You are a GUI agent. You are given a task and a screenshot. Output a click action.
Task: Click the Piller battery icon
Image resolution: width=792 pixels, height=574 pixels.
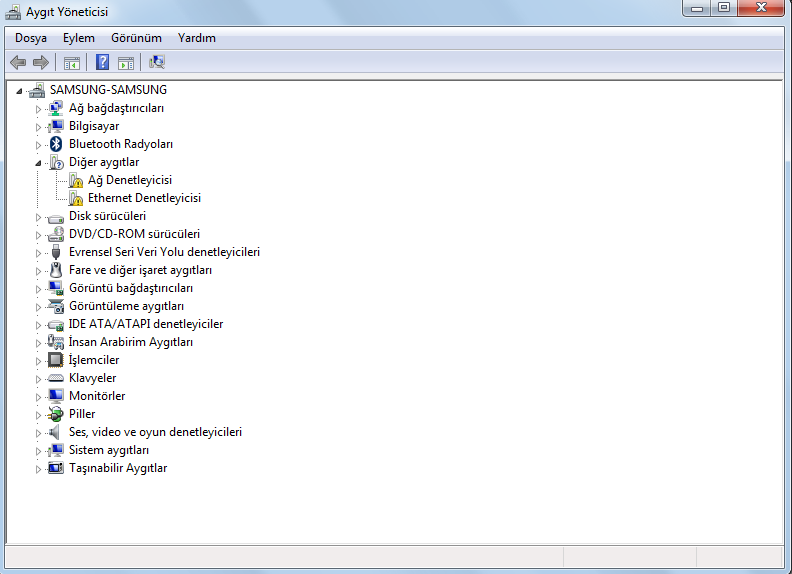point(56,414)
